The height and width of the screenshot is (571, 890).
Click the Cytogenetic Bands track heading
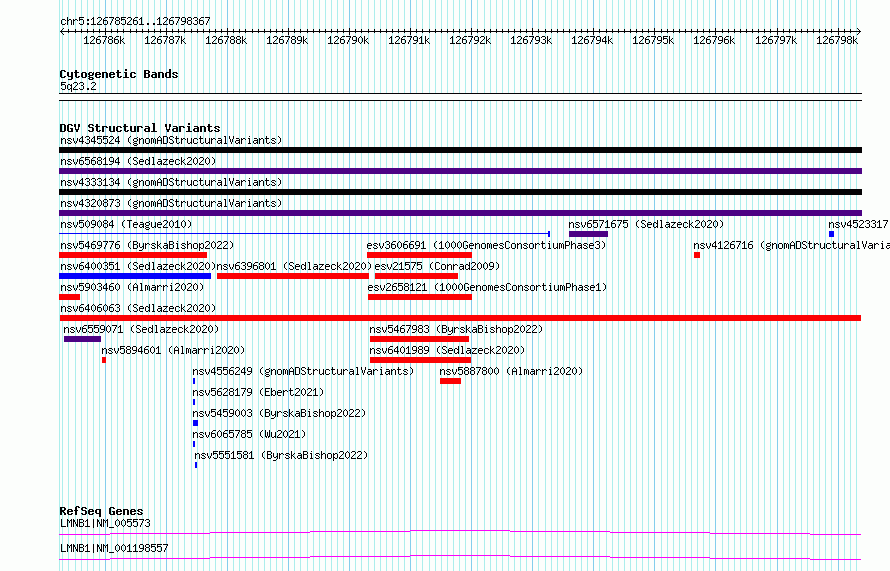[119, 74]
